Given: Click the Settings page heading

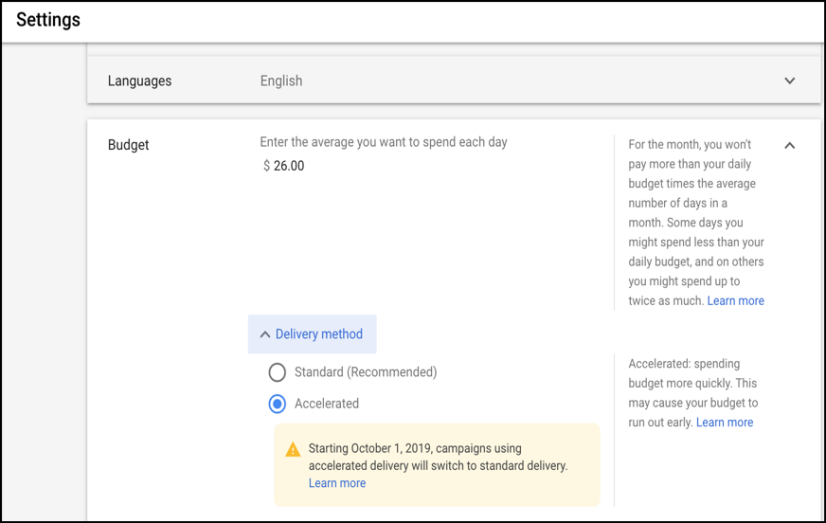Looking at the screenshot, I should [x=48, y=20].
